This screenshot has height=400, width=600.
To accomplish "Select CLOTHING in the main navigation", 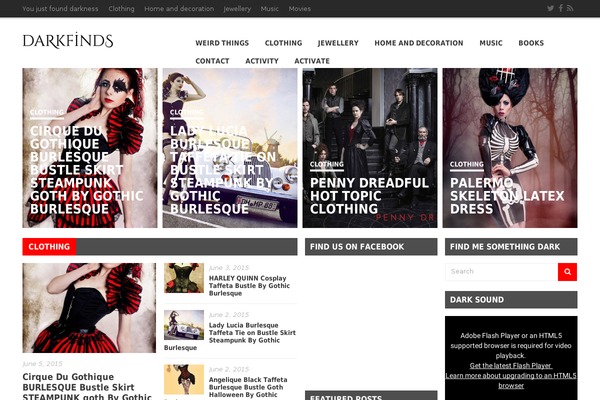I will click(x=284, y=43).
